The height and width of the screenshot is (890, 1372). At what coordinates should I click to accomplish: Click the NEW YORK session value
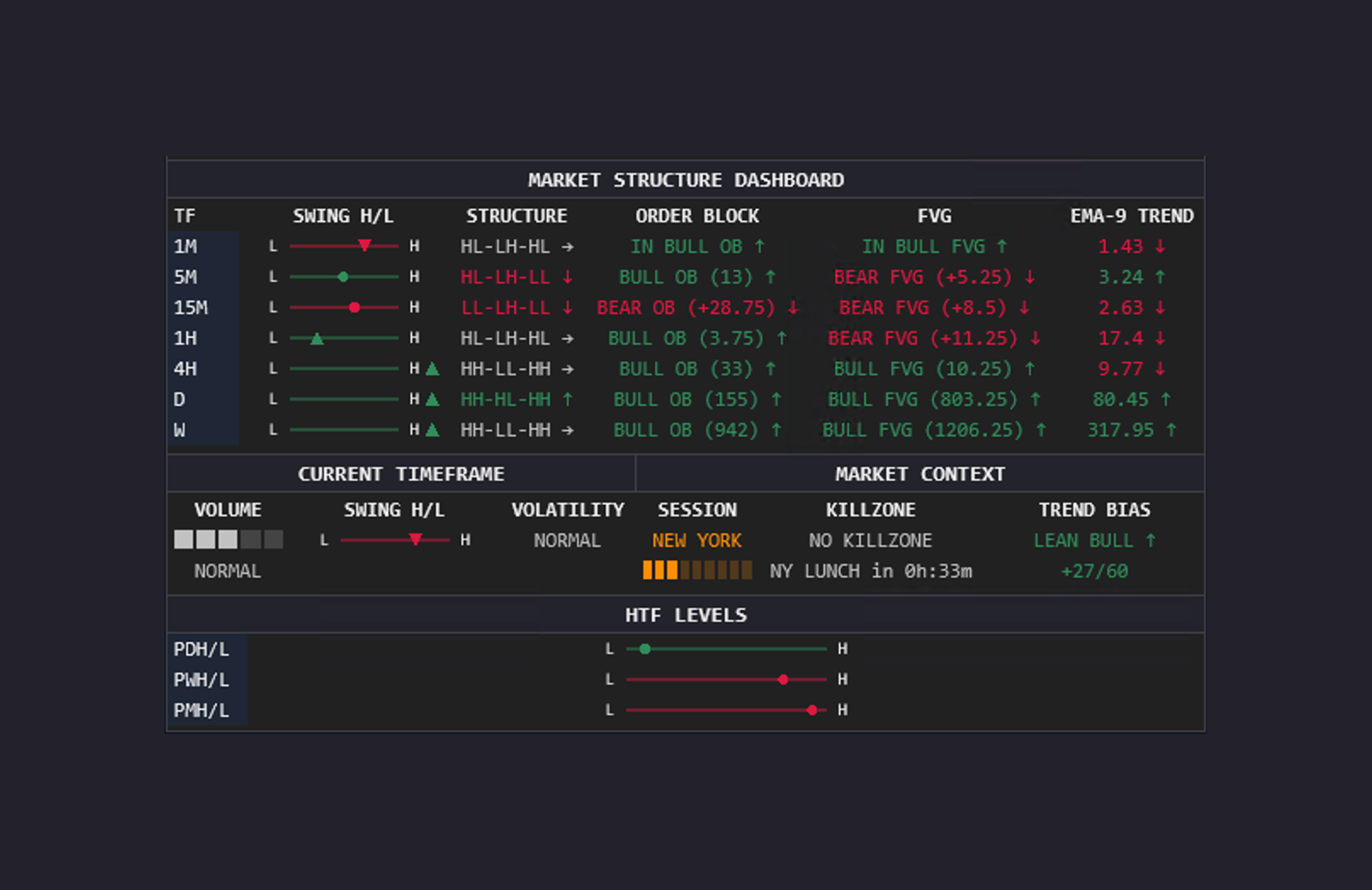pyautogui.click(x=697, y=540)
